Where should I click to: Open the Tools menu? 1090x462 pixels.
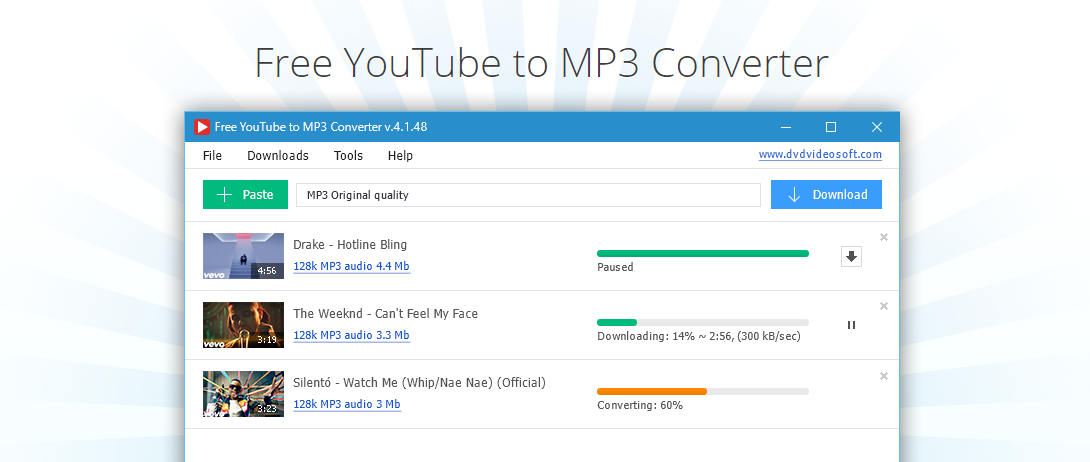point(348,156)
